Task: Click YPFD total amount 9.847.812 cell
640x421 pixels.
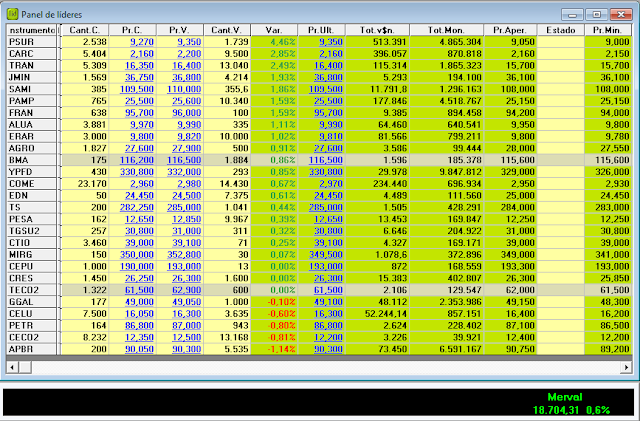Action: coord(447,172)
